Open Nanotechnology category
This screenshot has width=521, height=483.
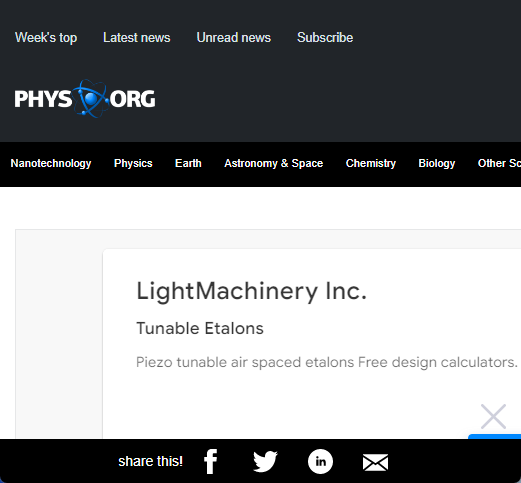point(51,163)
